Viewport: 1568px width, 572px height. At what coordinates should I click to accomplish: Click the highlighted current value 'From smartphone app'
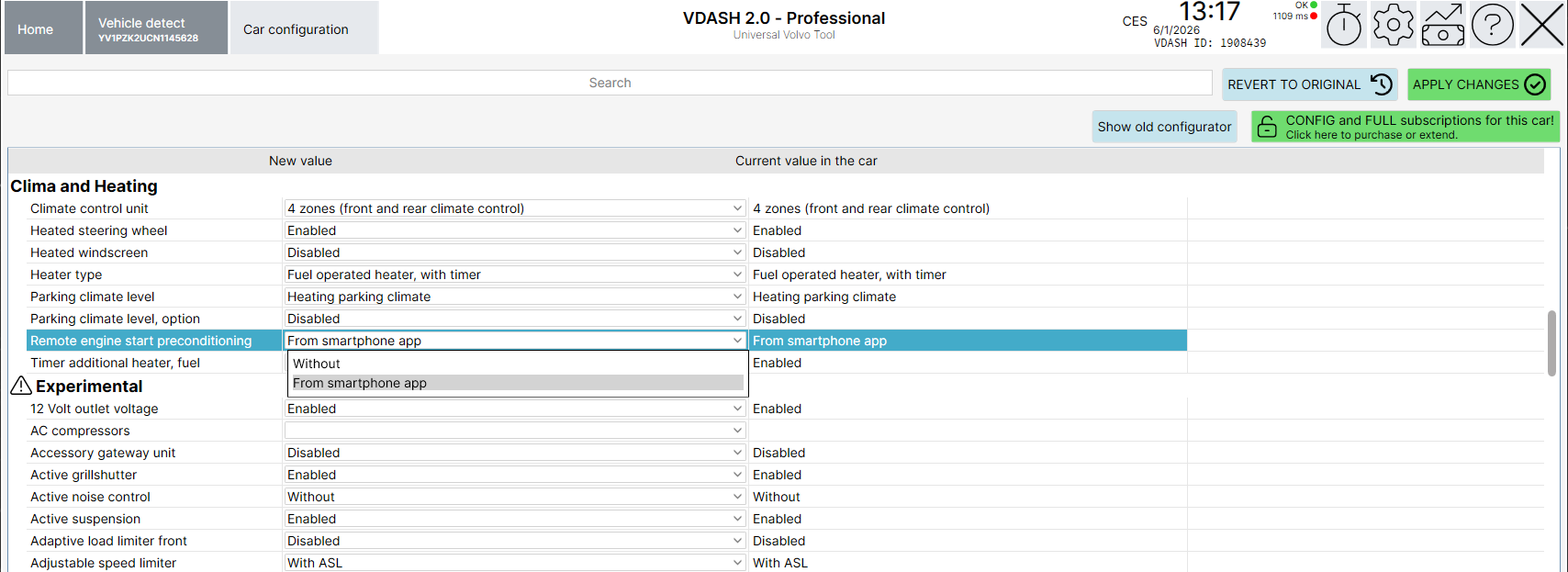(x=820, y=341)
